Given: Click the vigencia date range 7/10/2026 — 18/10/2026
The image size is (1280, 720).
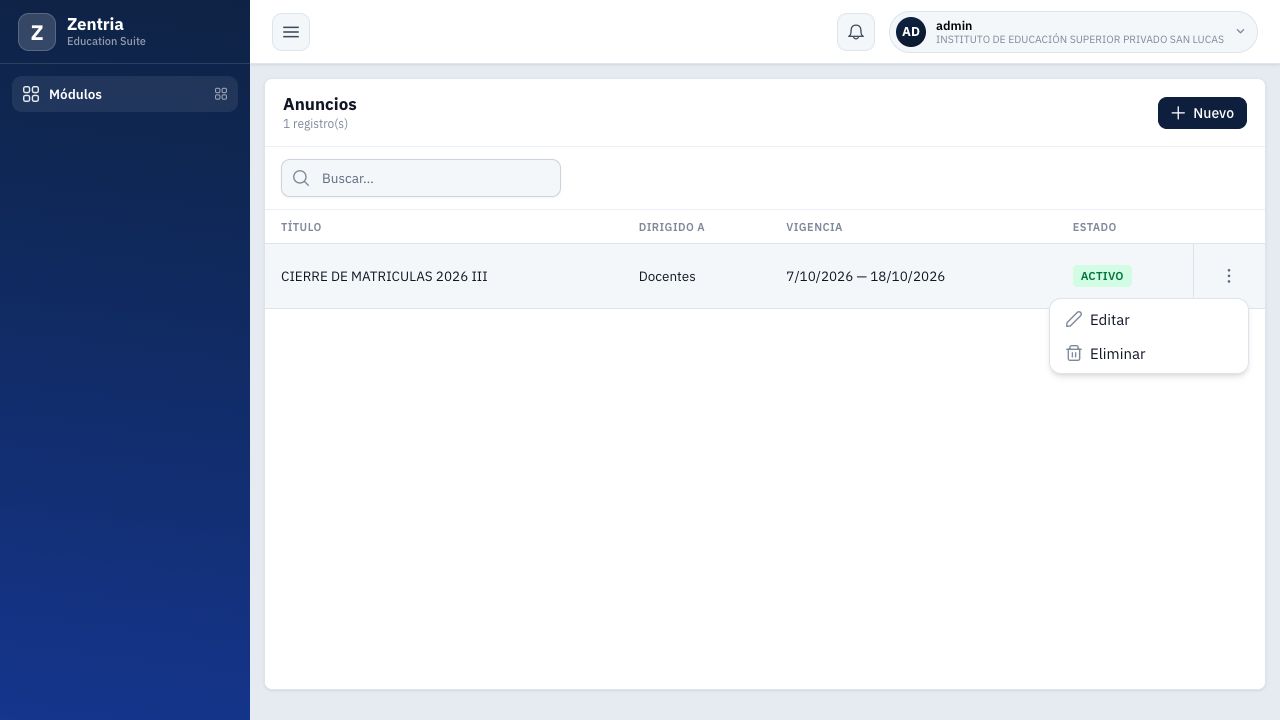Looking at the screenshot, I should (x=865, y=276).
